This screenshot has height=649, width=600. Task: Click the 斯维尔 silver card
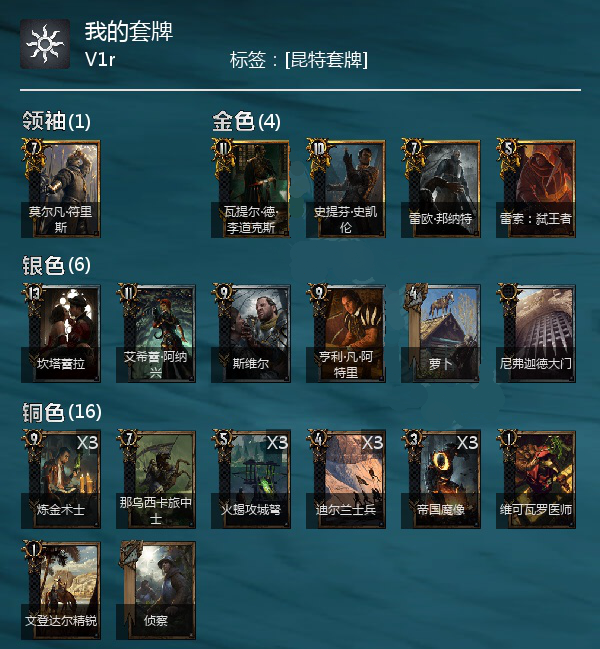point(250,333)
